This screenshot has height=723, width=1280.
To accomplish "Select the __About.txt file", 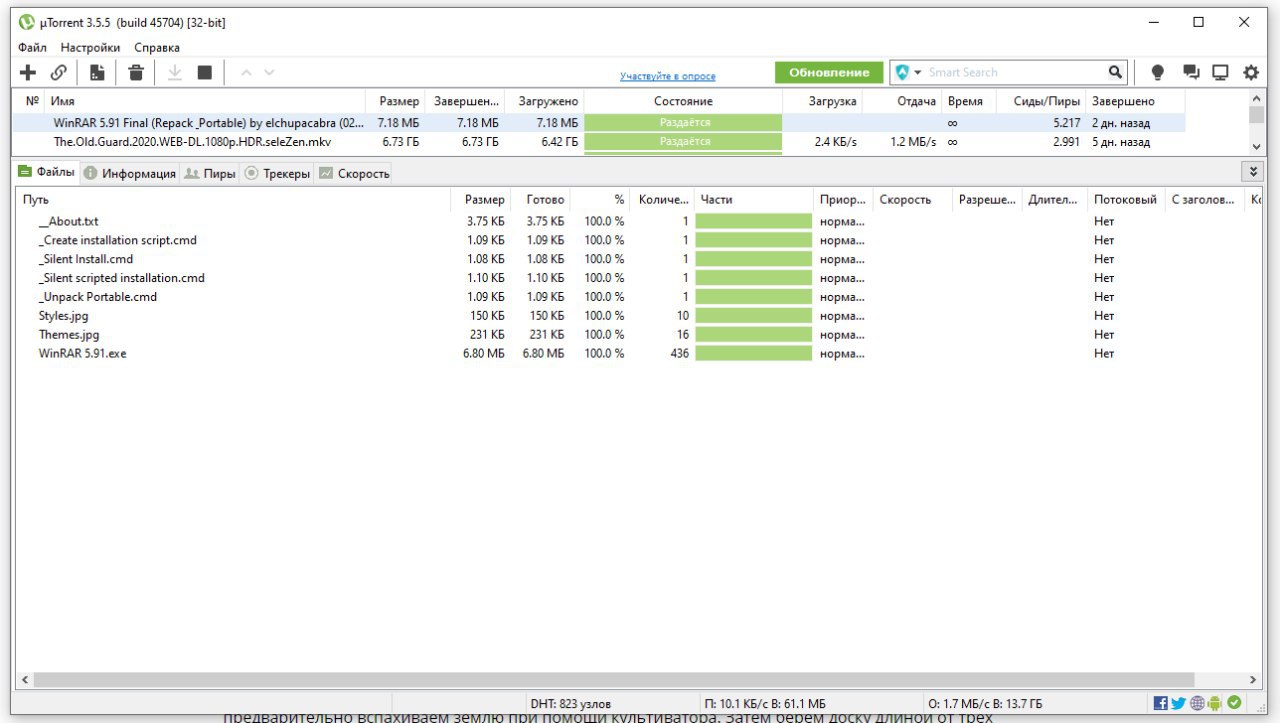I will tap(68, 221).
